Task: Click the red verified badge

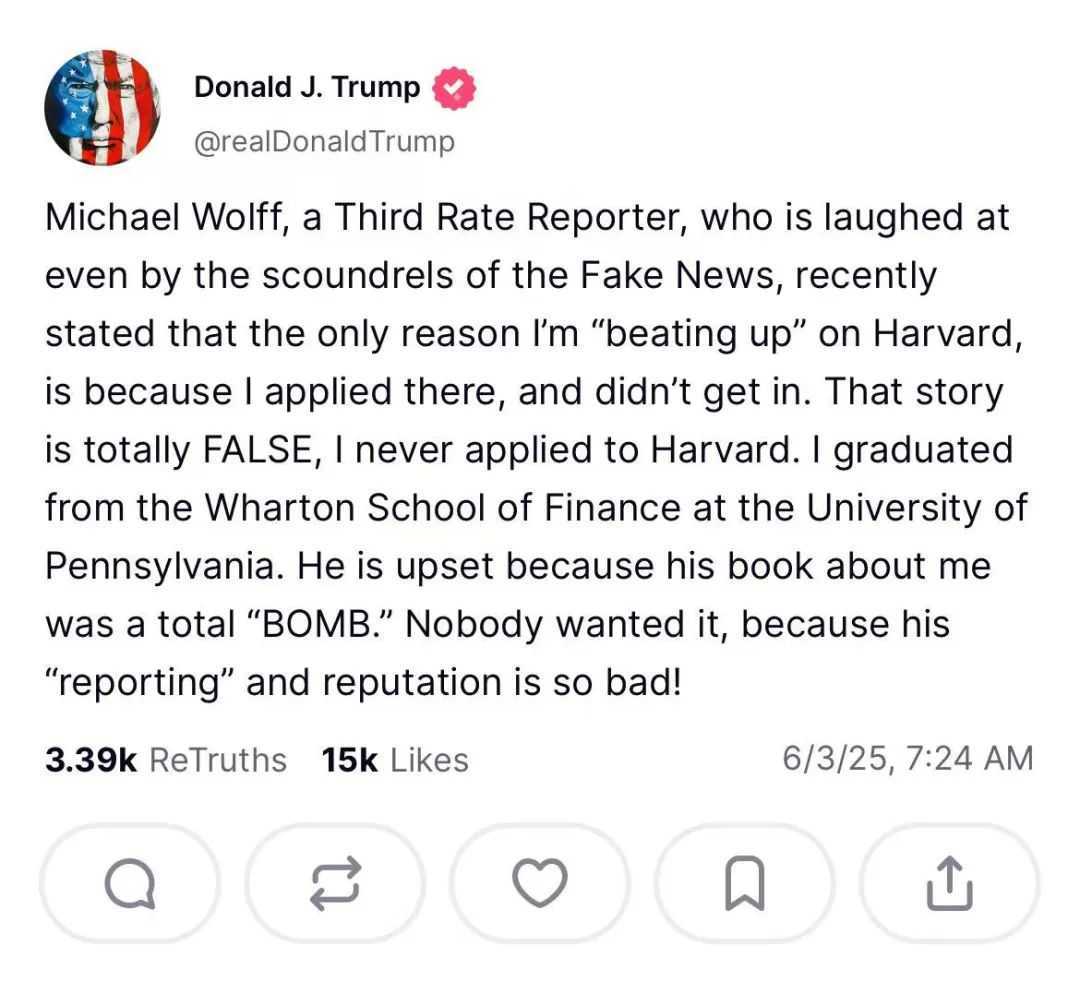Action: click(x=453, y=89)
